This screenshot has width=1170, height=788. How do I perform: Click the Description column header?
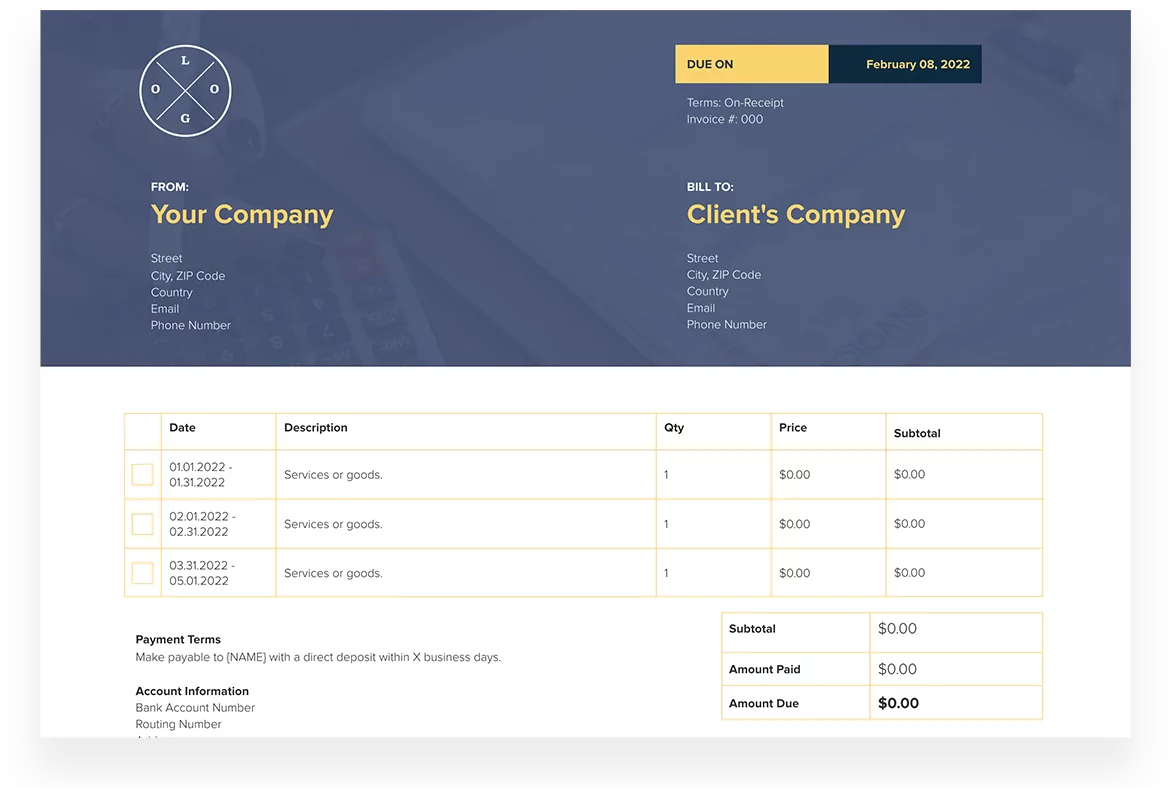pyautogui.click(x=315, y=427)
